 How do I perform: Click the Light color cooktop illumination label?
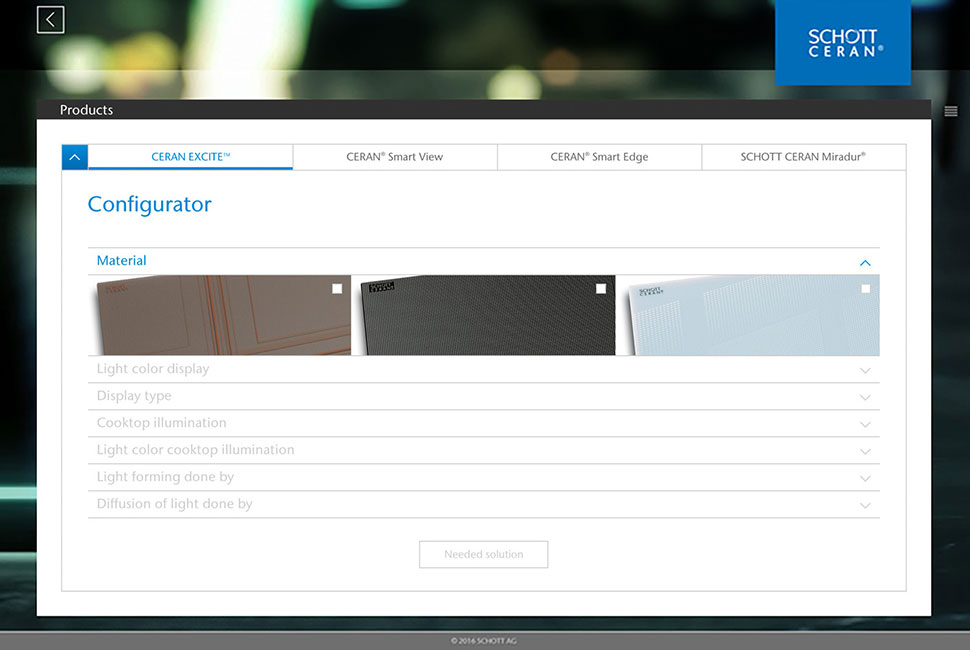tap(195, 450)
